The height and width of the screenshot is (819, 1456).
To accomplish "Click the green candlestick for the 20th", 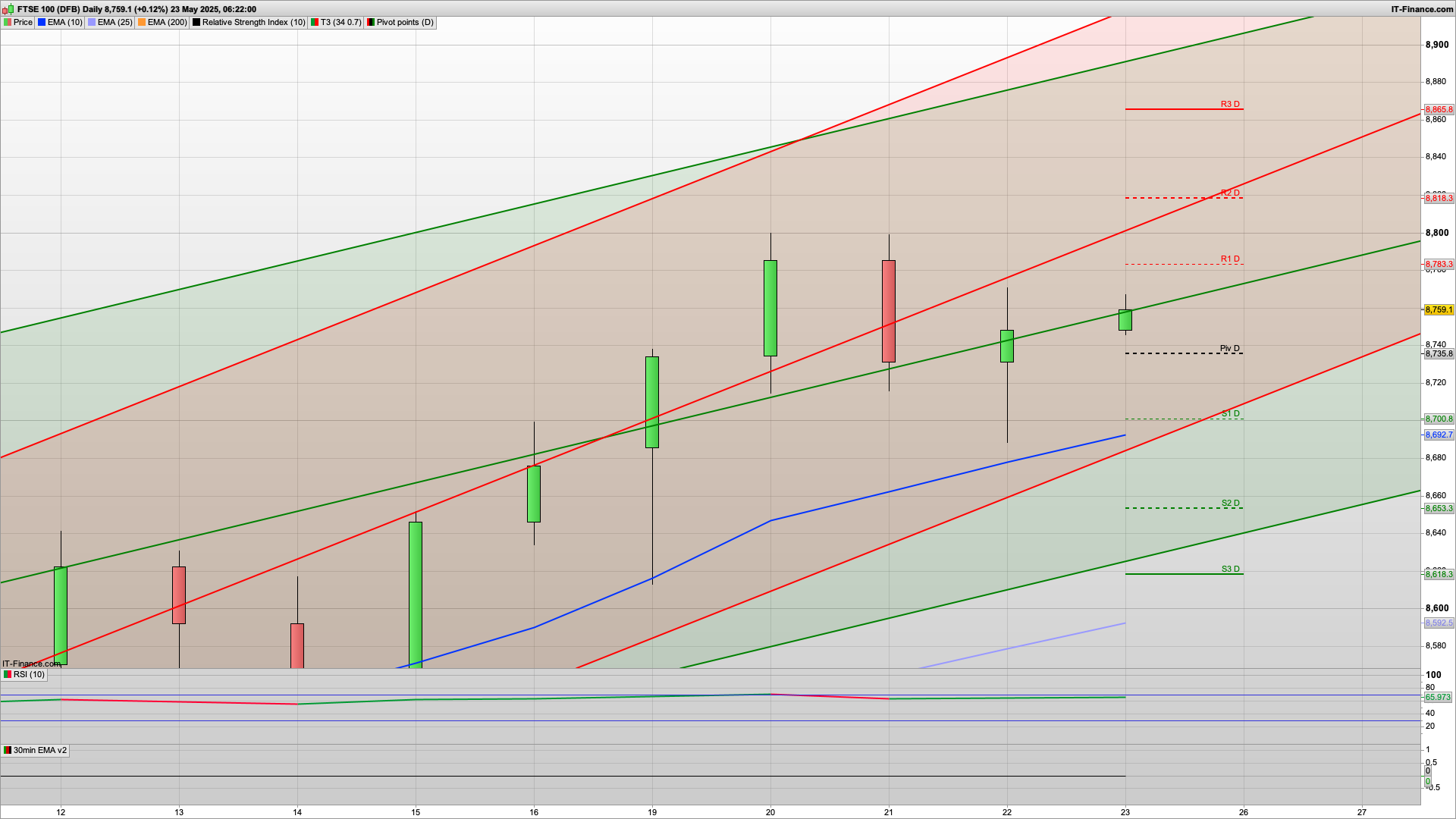I will (x=770, y=308).
